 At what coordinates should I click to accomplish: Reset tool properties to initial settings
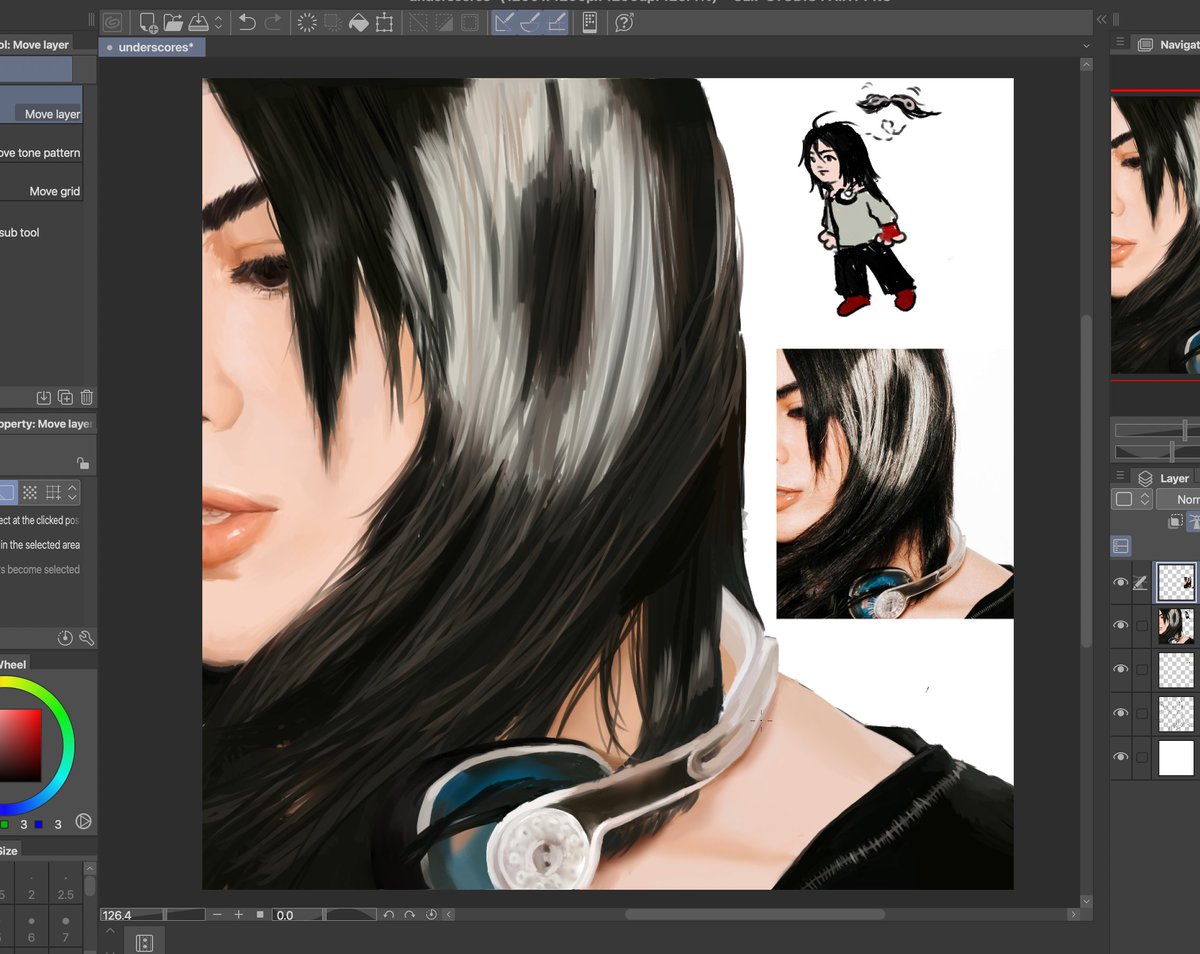pyautogui.click(x=66, y=637)
